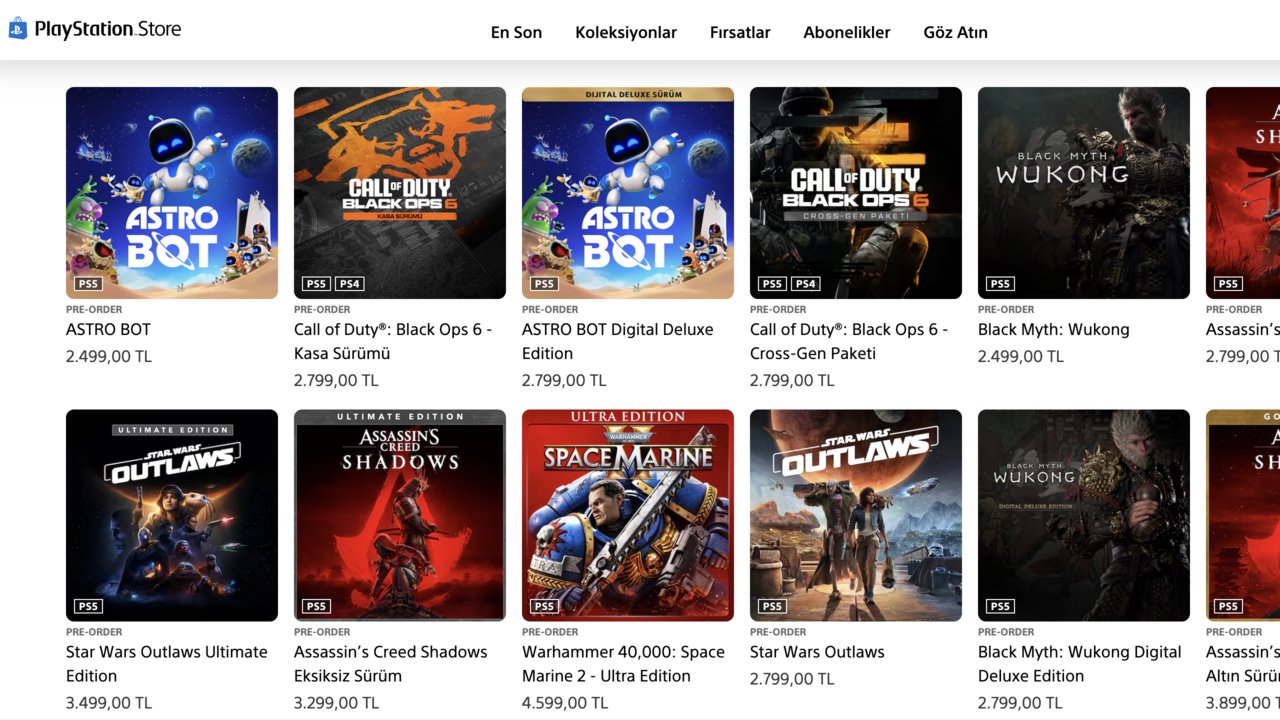This screenshot has height=720, width=1280.
Task: Click the Black Myth: Wukong title text
Action: coord(1054,329)
